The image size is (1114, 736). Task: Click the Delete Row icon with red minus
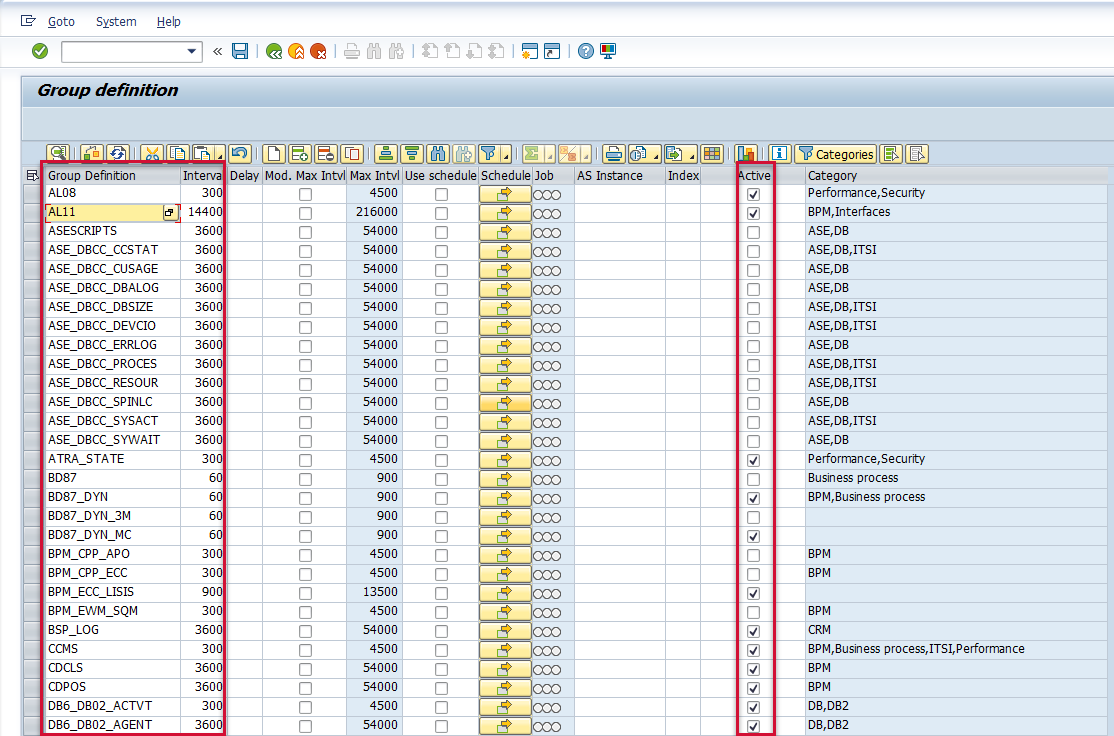tap(325, 154)
